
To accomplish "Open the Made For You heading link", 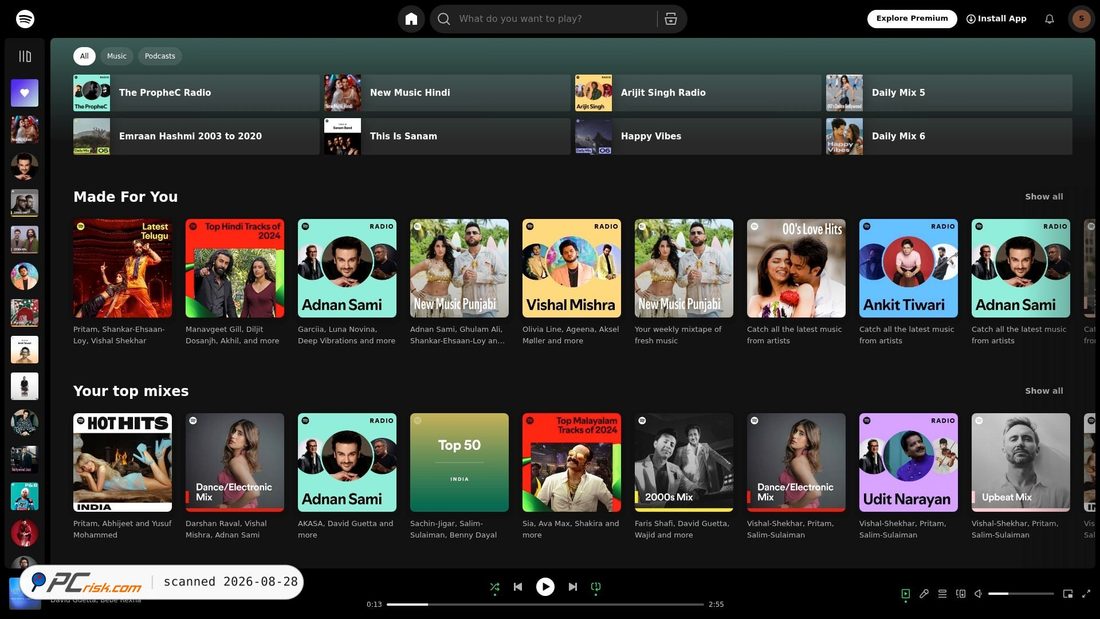I will click(126, 197).
